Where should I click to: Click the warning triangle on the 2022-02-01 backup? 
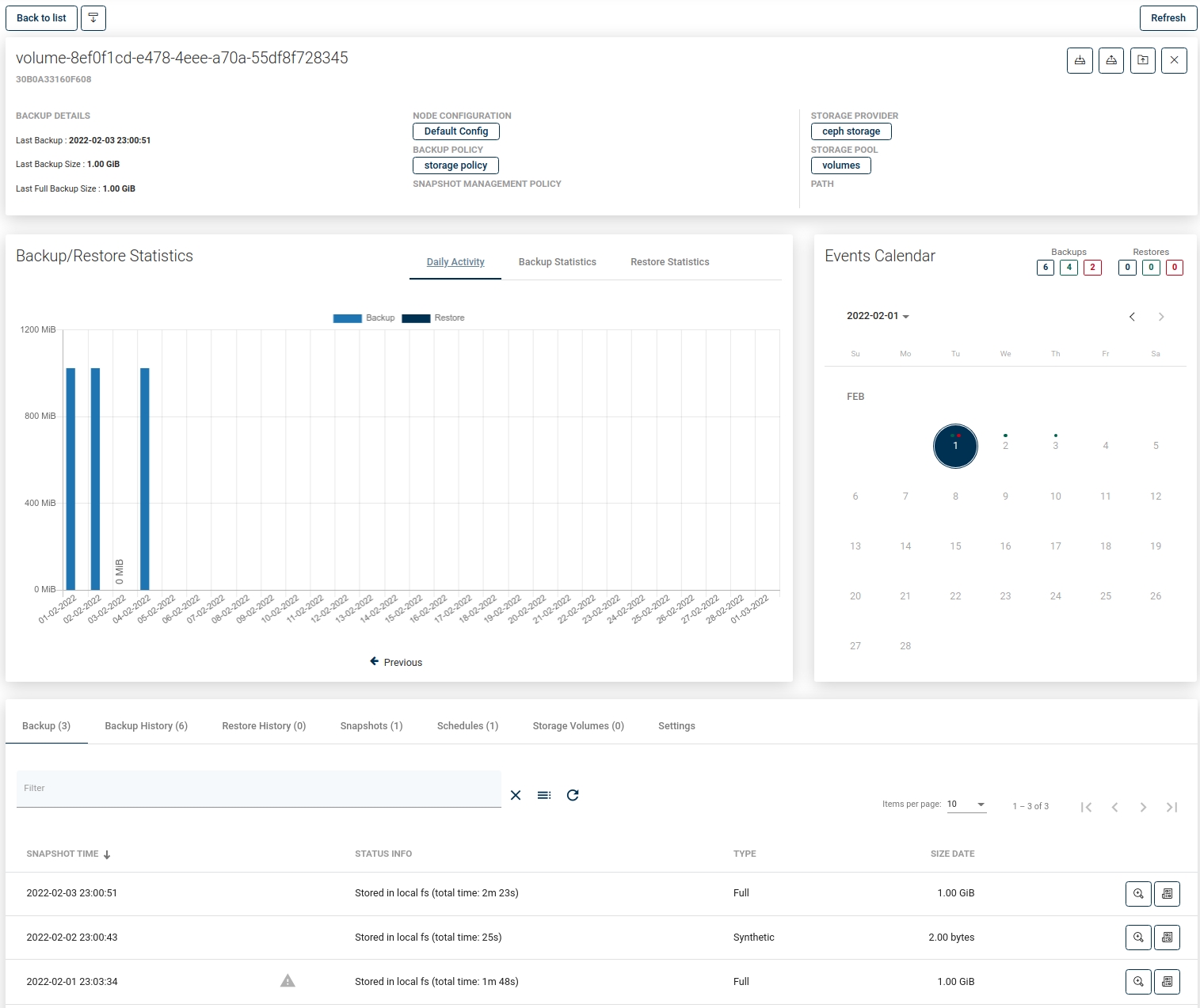pos(288,981)
